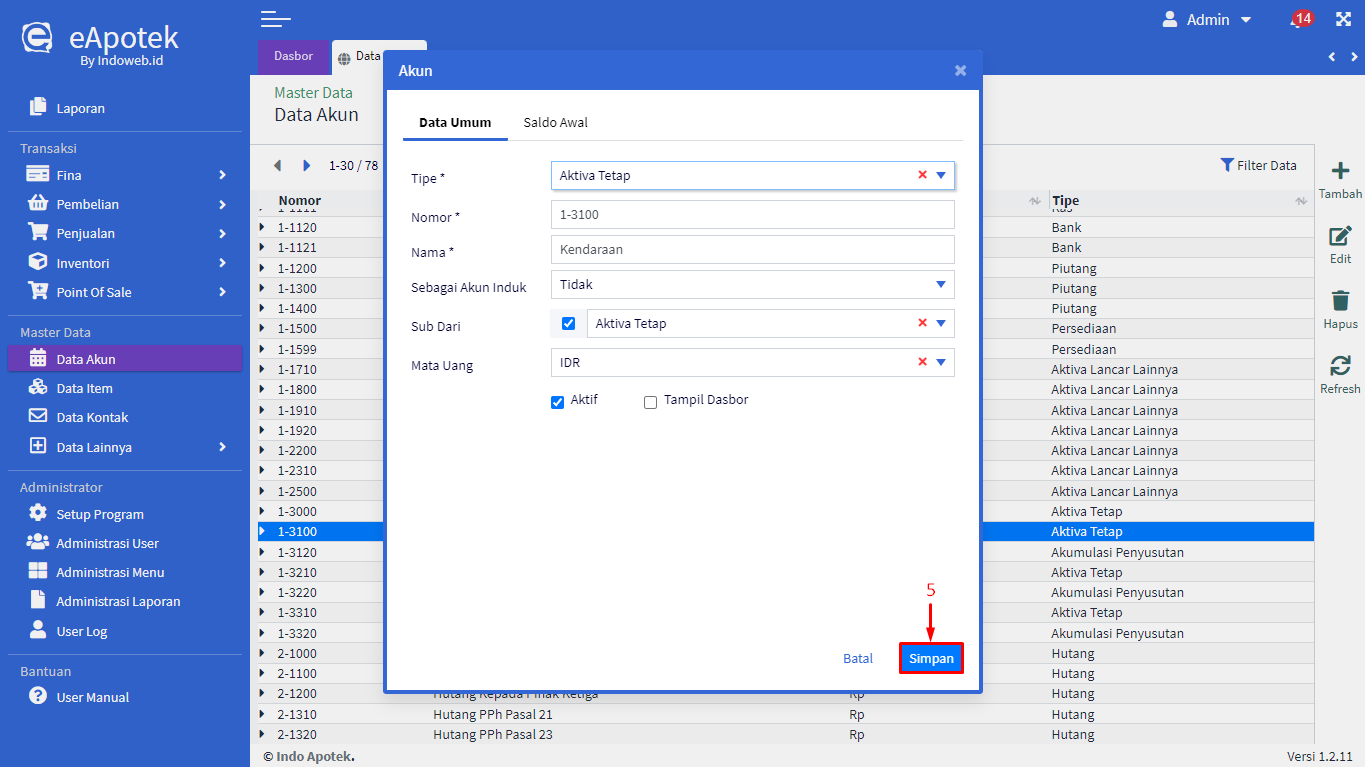This screenshot has height=767, width=1365.
Task: Click the Edit pencil icon
Action: coord(1340,236)
